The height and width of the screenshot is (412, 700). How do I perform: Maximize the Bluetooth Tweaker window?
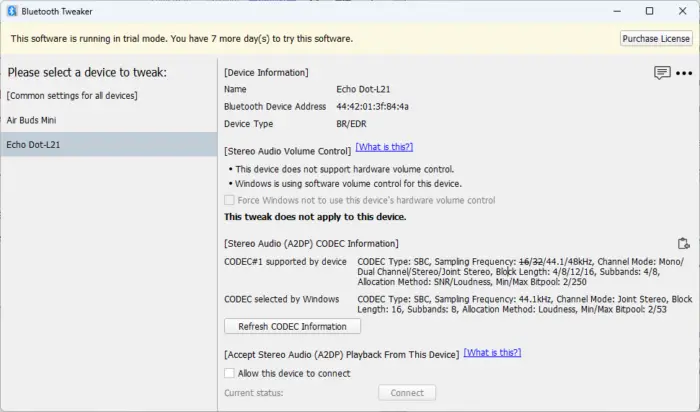pos(650,11)
